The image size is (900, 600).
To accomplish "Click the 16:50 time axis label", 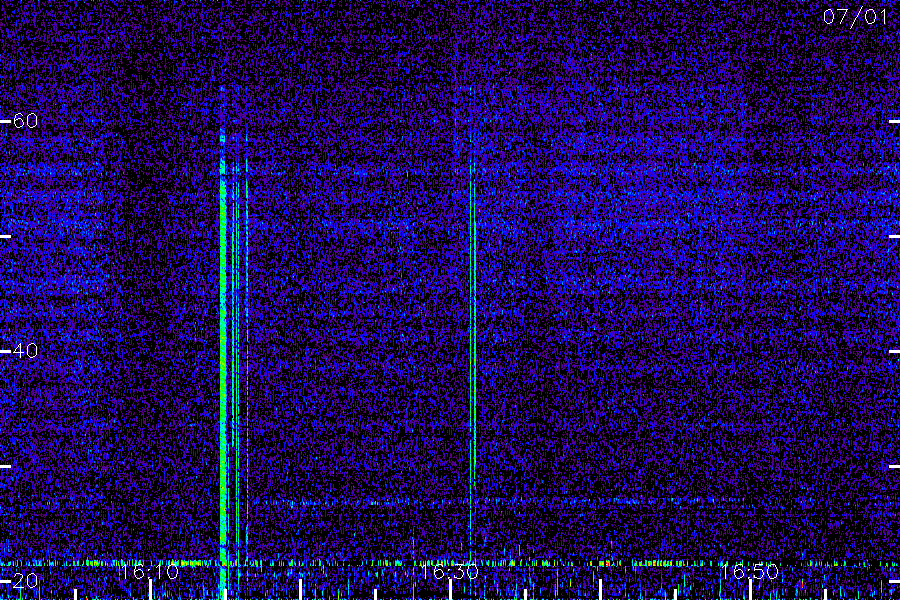I will [x=749, y=571].
